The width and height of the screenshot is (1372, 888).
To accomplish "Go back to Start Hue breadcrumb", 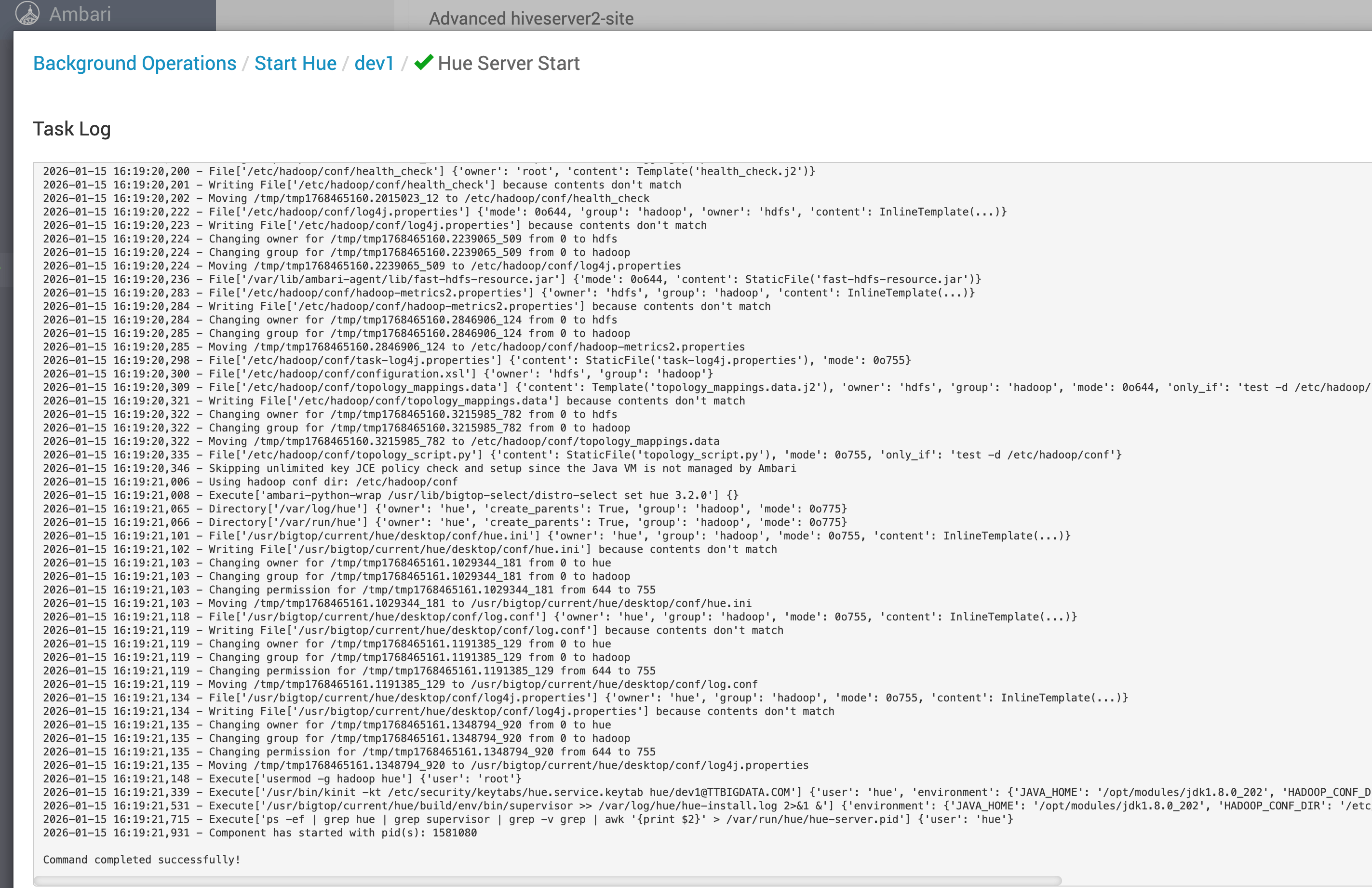I will point(295,64).
